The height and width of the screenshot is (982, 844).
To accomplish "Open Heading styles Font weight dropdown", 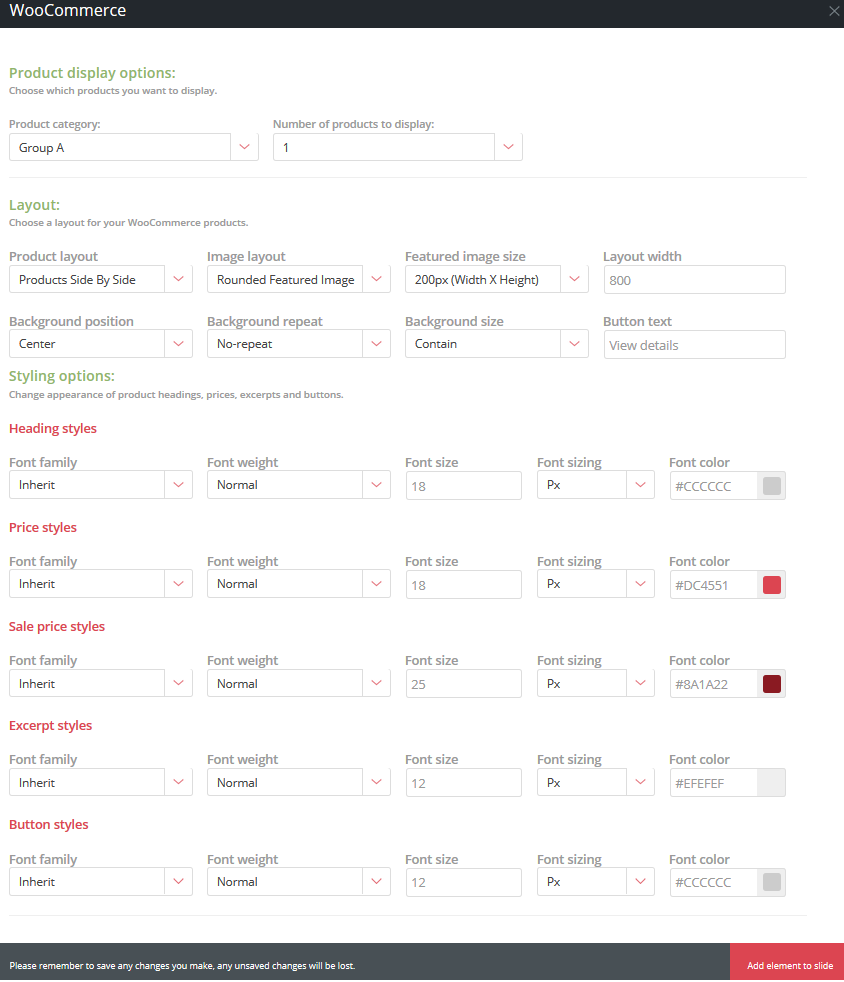I will (298, 485).
